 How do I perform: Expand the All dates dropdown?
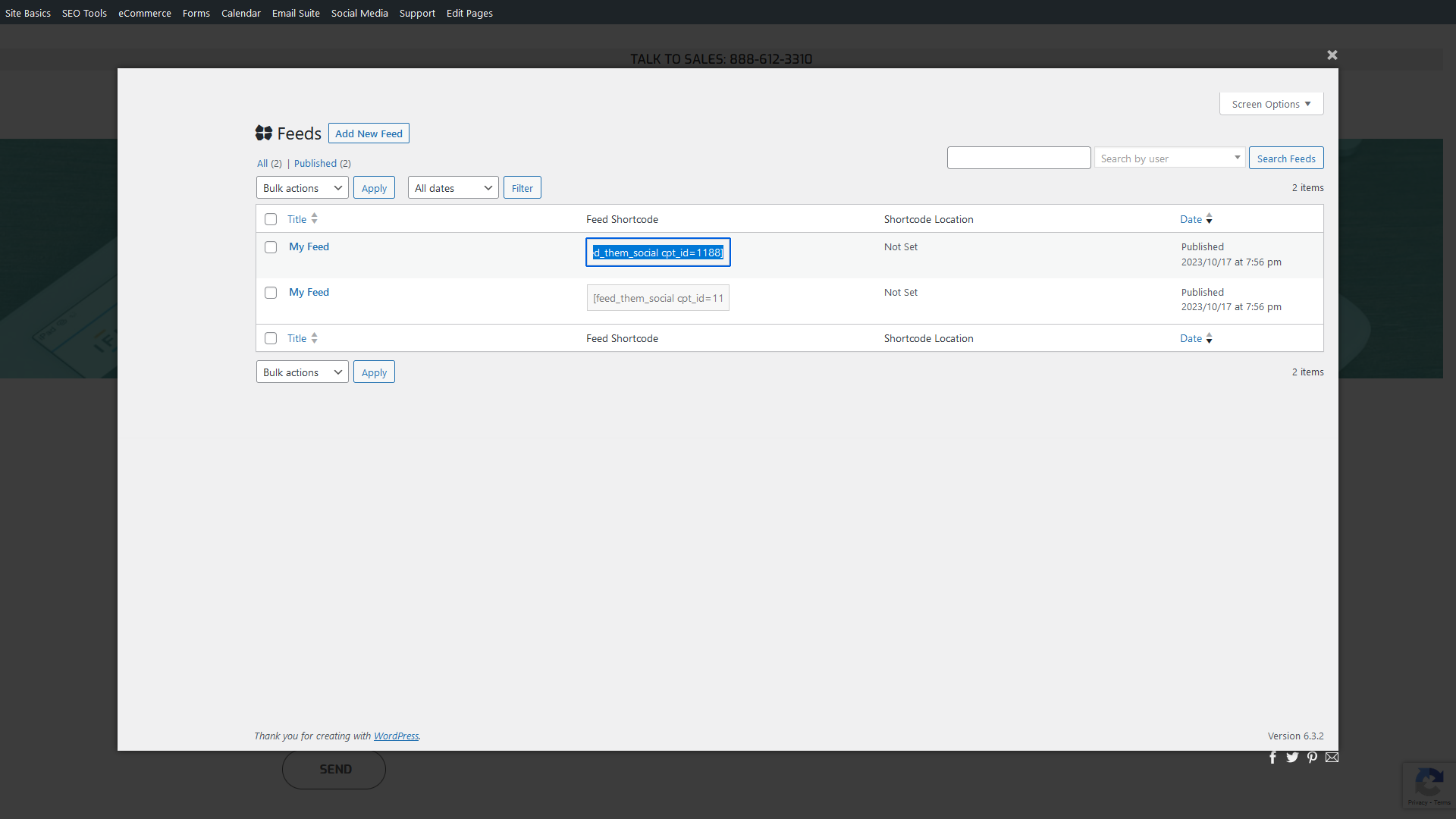point(453,188)
